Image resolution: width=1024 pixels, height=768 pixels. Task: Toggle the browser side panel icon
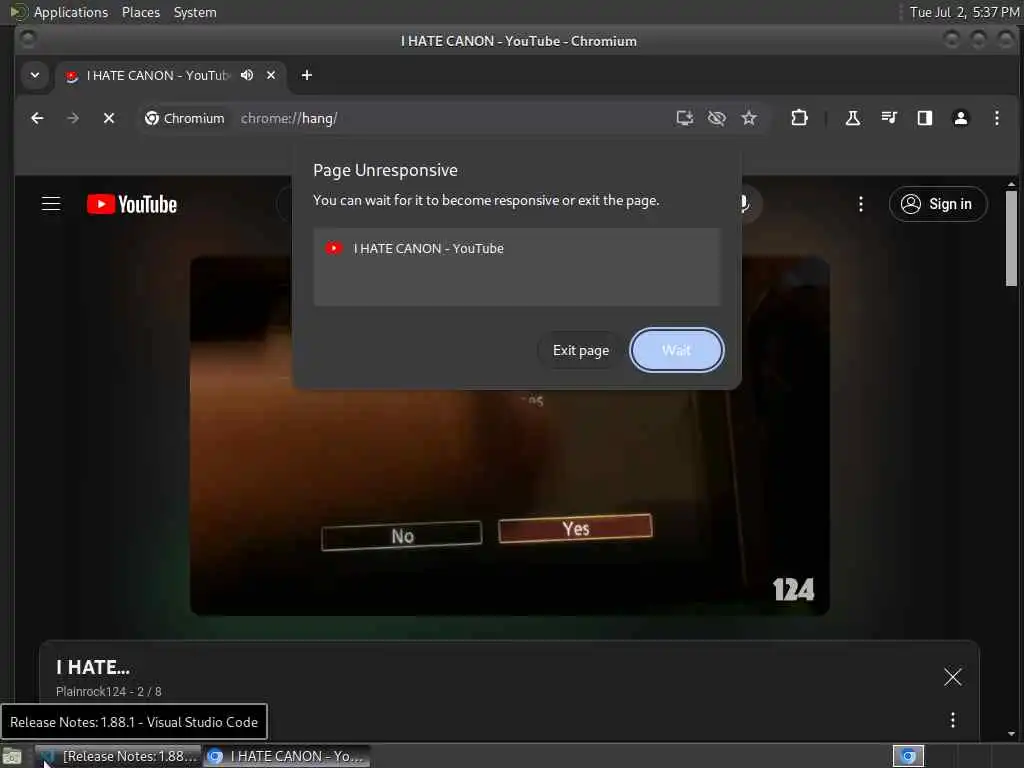[x=925, y=118]
